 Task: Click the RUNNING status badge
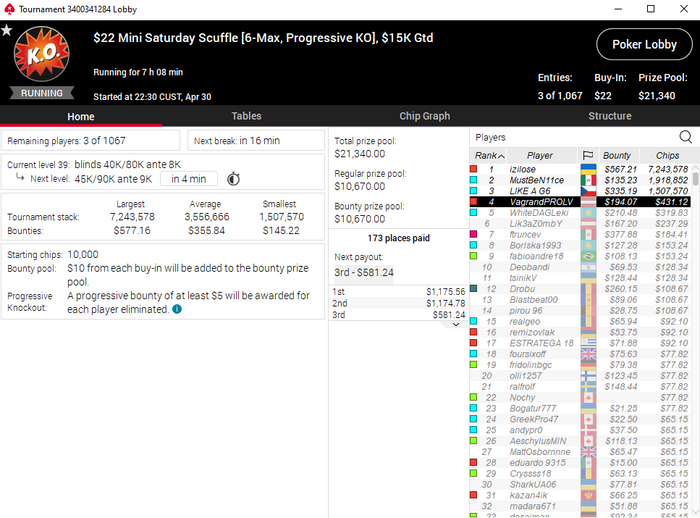[42, 93]
